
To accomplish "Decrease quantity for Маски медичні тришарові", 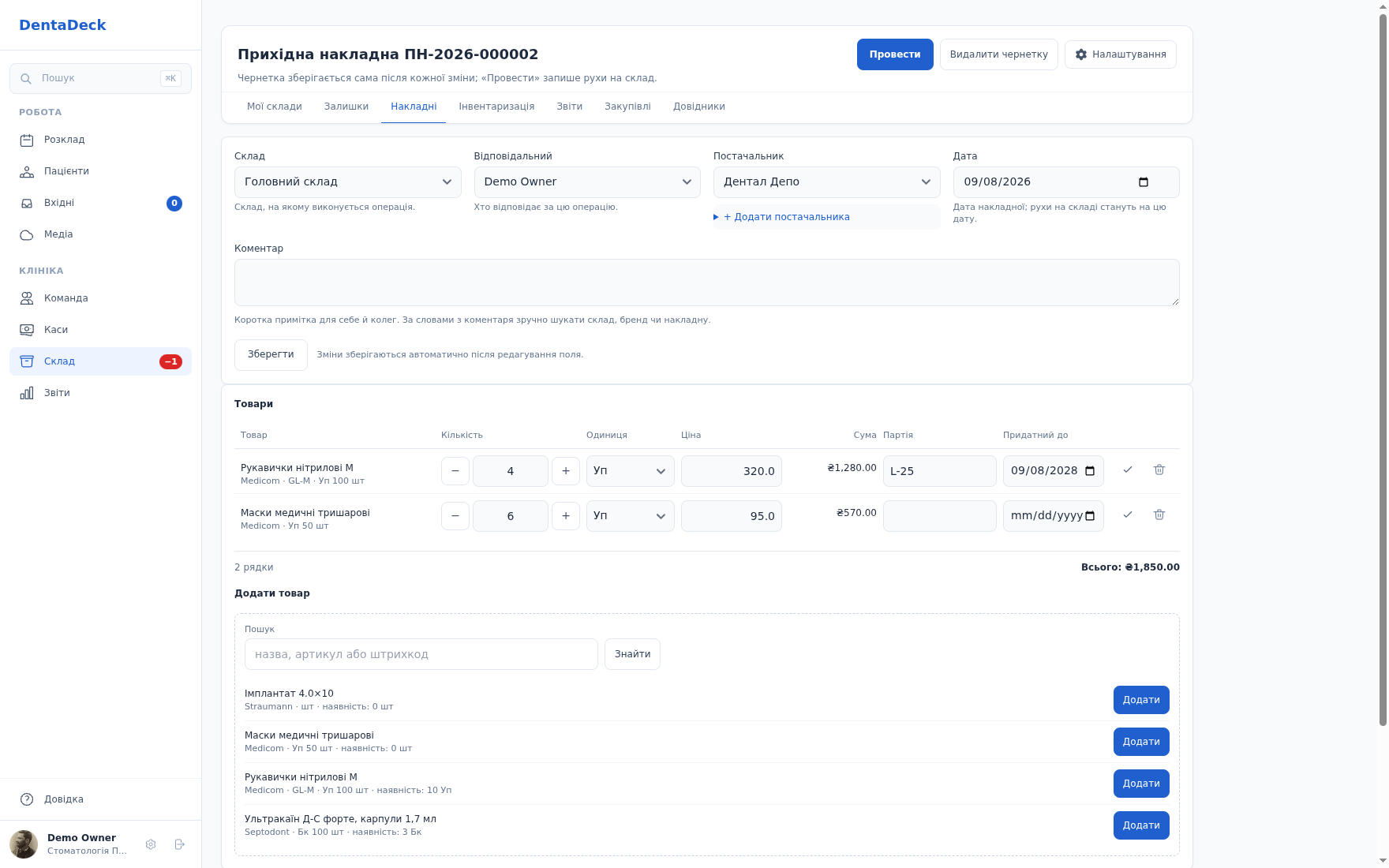I will tap(455, 516).
